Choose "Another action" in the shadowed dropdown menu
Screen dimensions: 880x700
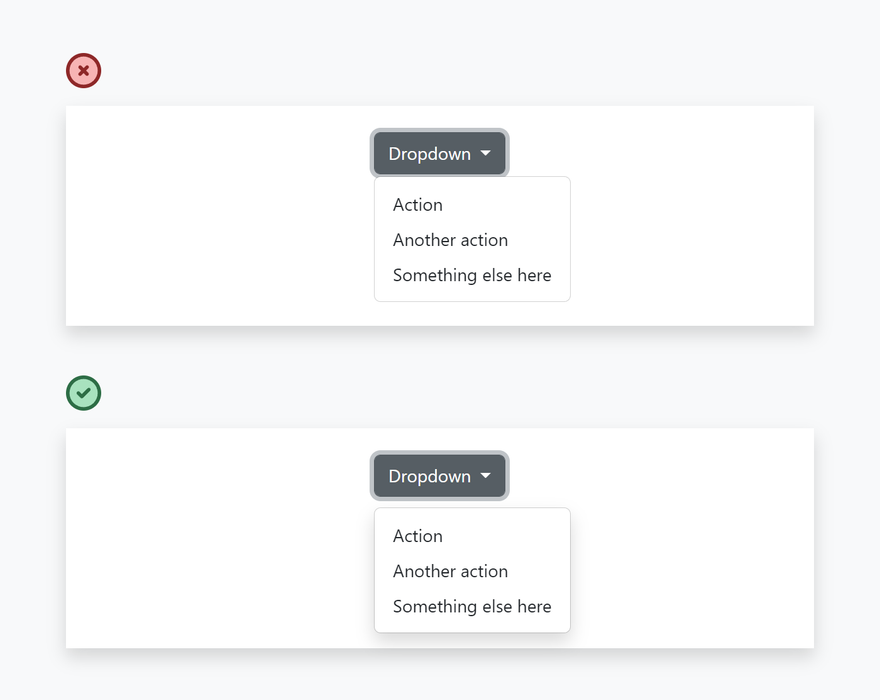click(450, 571)
